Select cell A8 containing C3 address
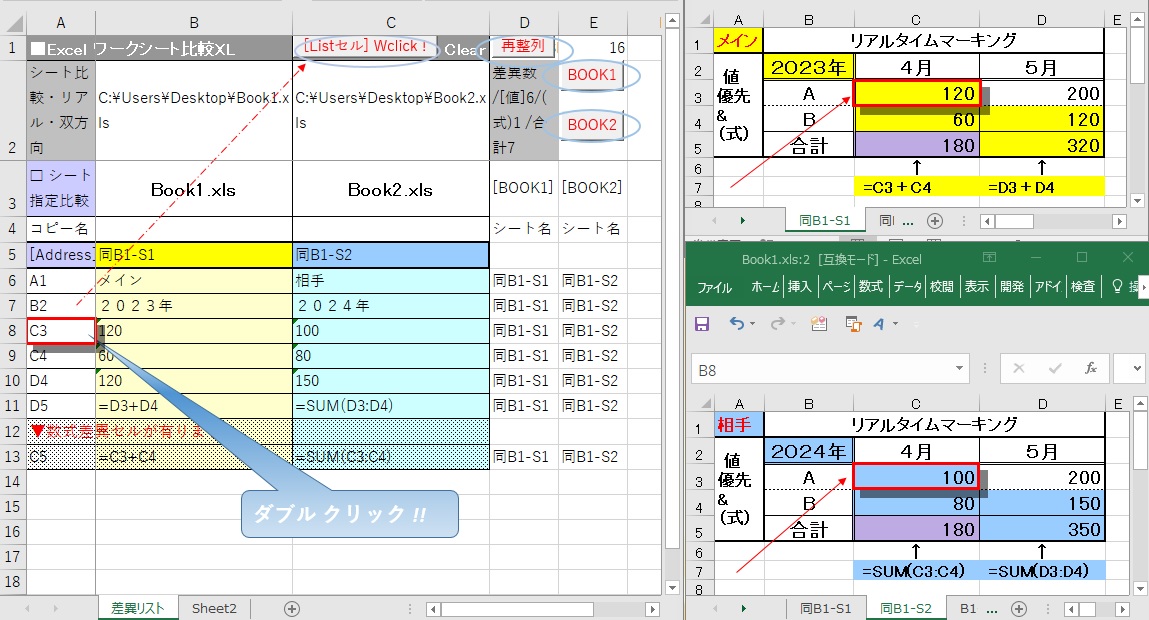The height and width of the screenshot is (620, 1149). click(61, 331)
